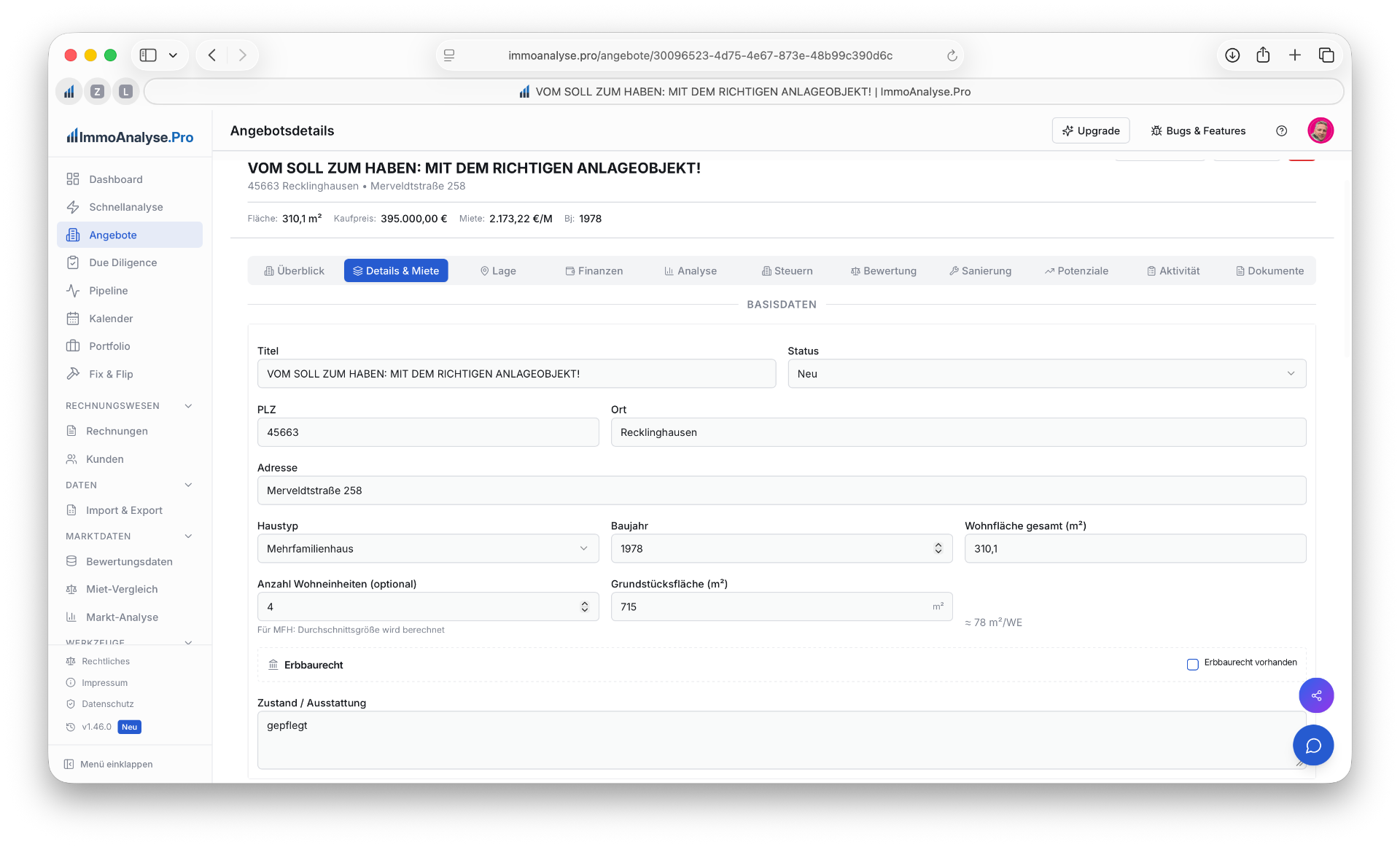Open Due Diligence in sidebar

click(x=130, y=262)
